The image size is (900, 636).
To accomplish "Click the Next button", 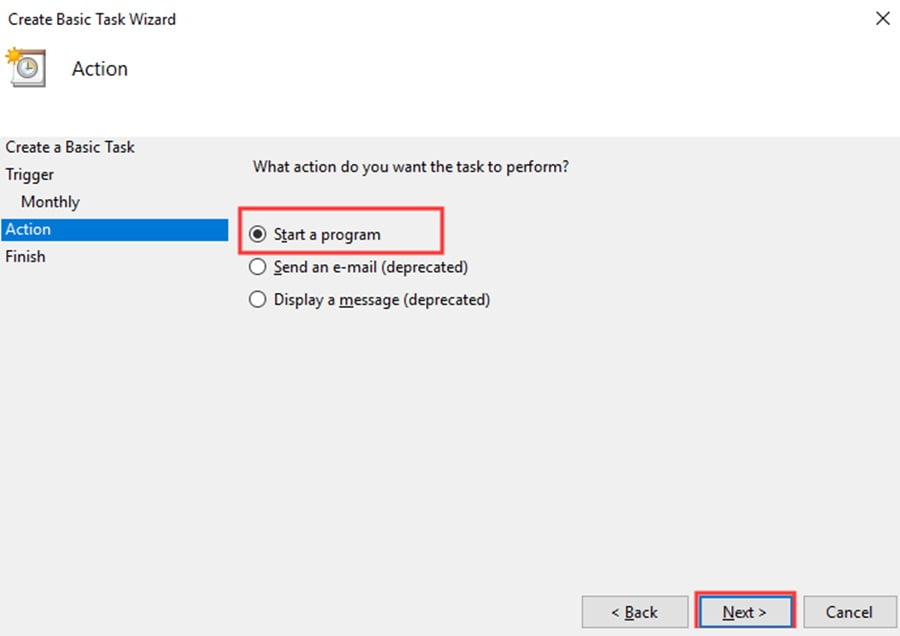I will click(745, 612).
